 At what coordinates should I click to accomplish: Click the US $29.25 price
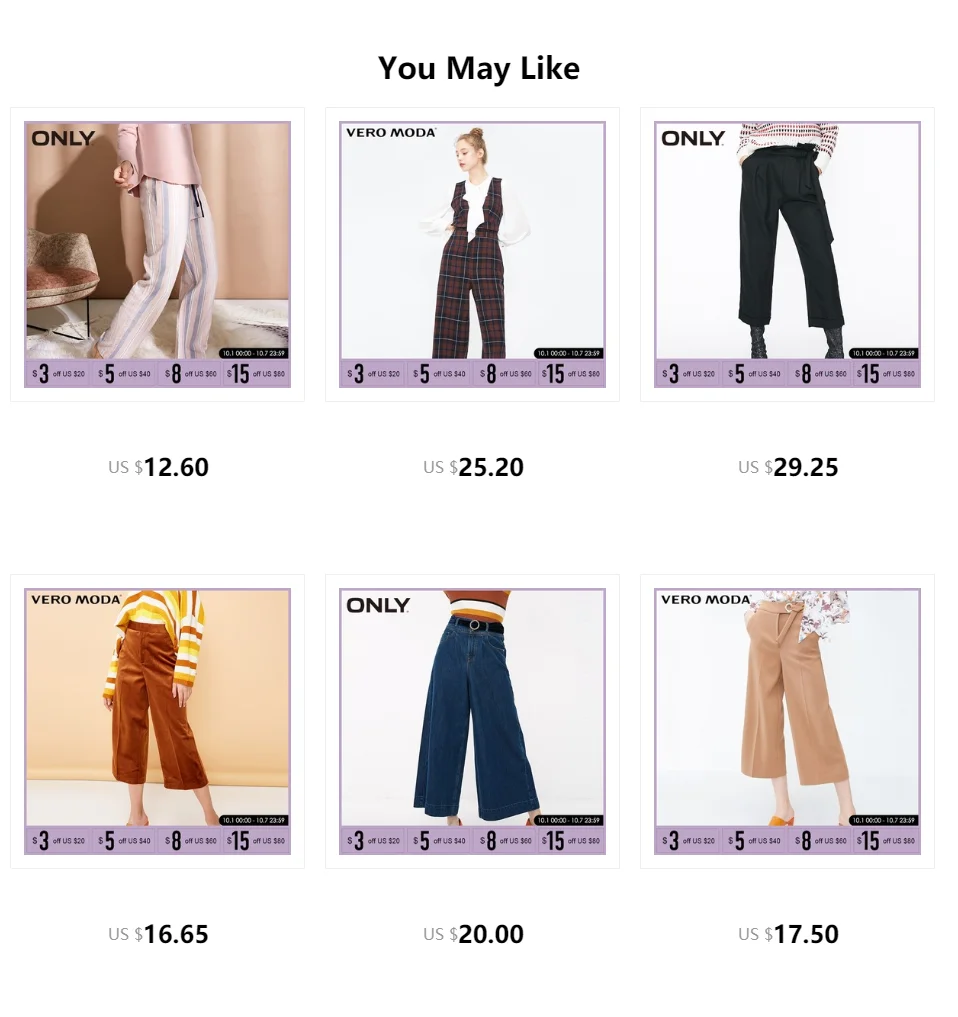788,467
